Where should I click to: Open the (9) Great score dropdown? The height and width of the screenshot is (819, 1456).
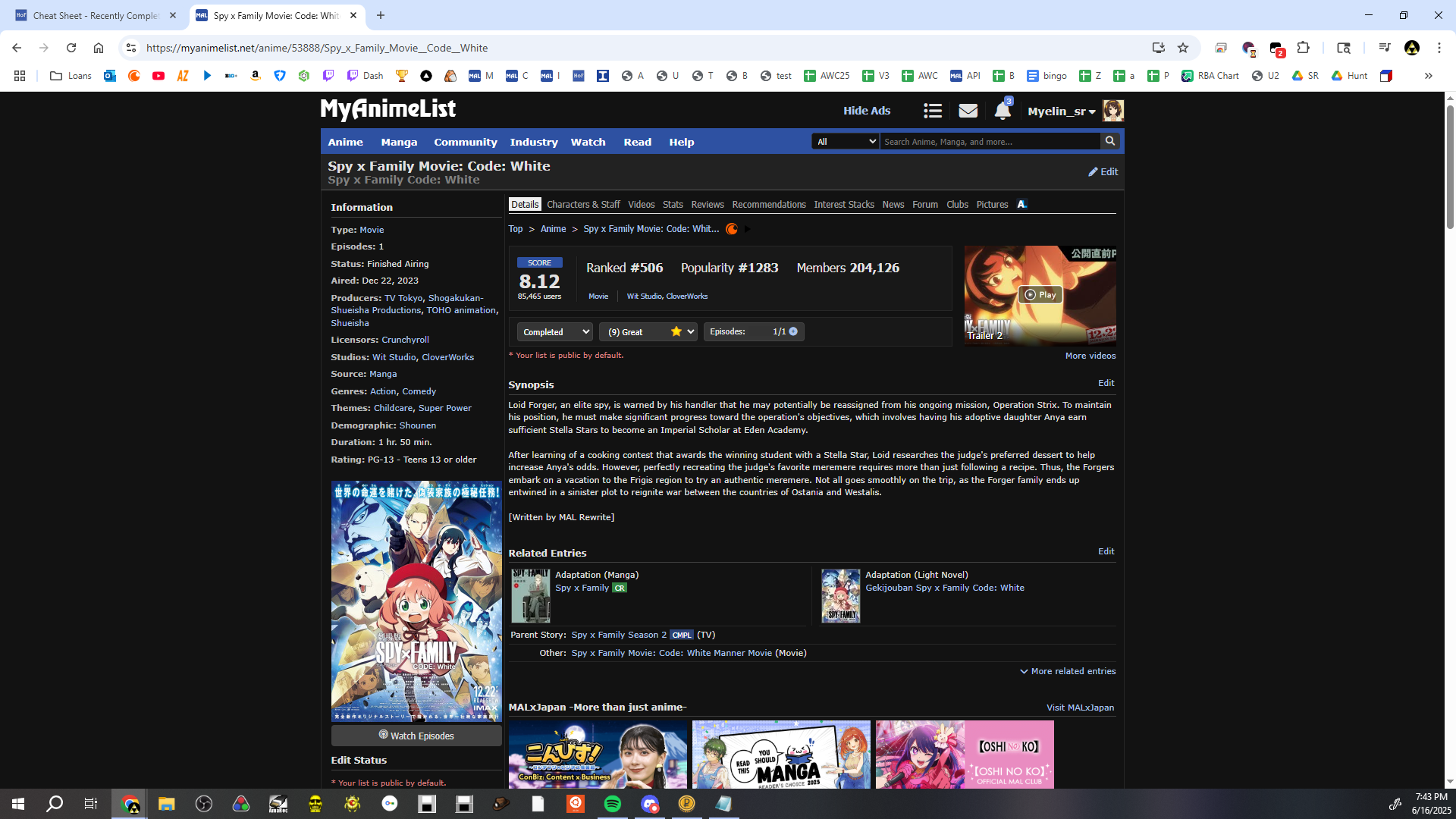pyautogui.click(x=650, y=331)
